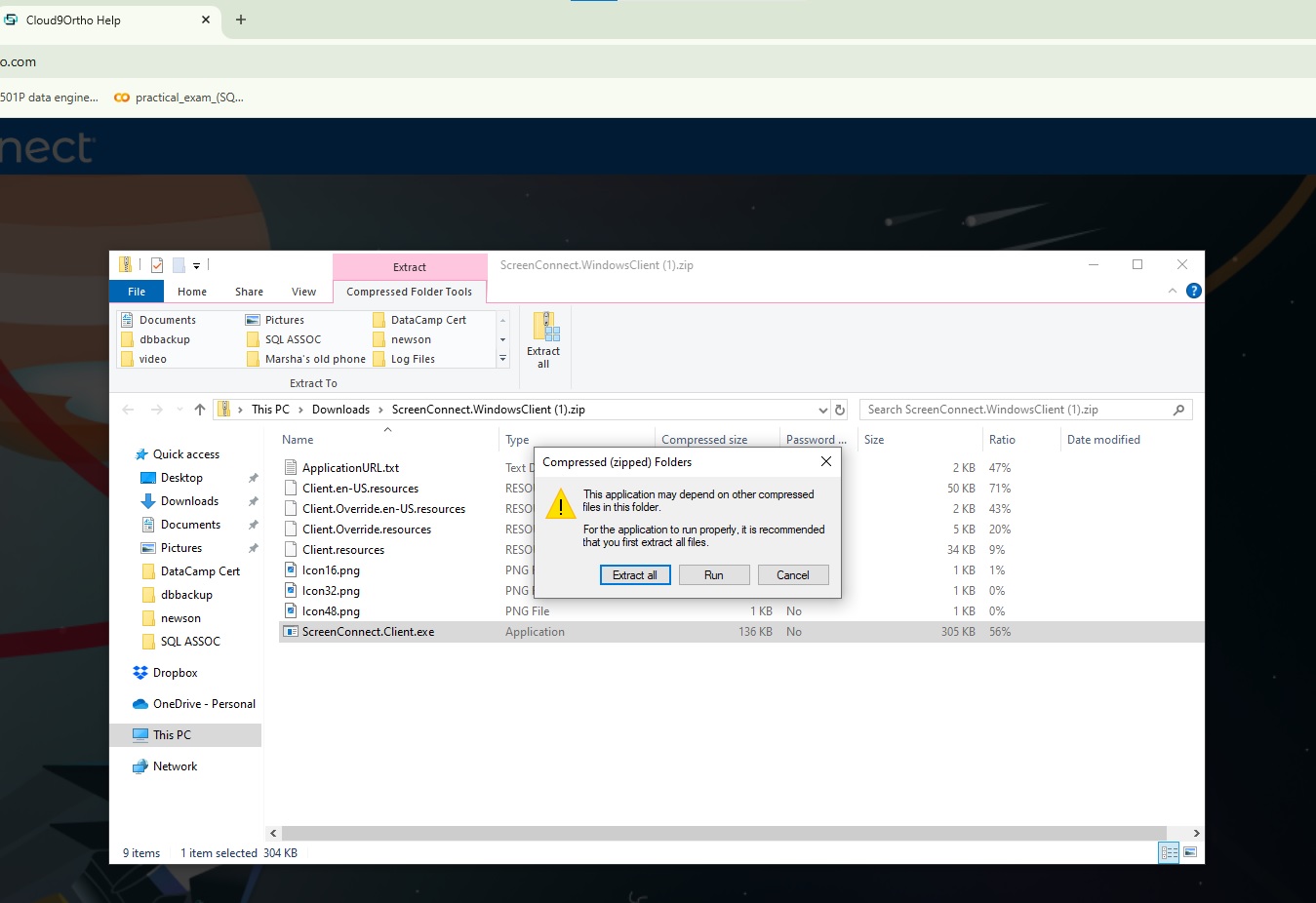Open new browser tab with plus button
Image resolution: width=1316 pixels, height=903 pixels.
click(241, 20)
